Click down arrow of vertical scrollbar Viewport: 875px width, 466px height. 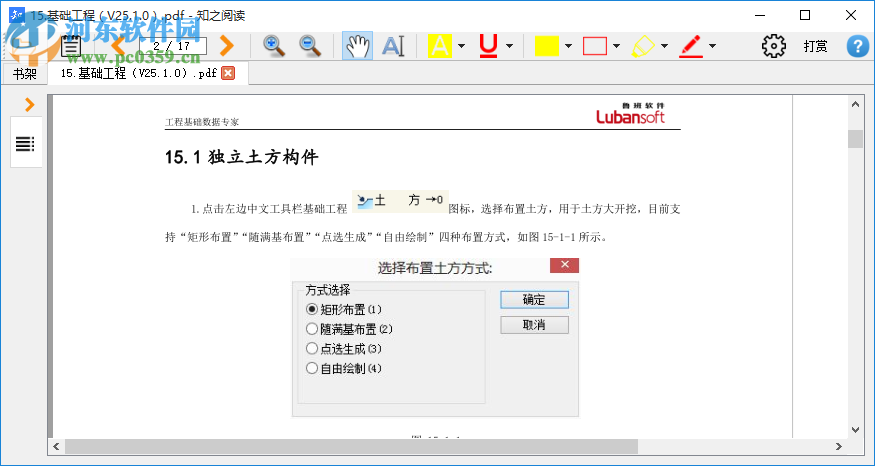tap(855, 430)
